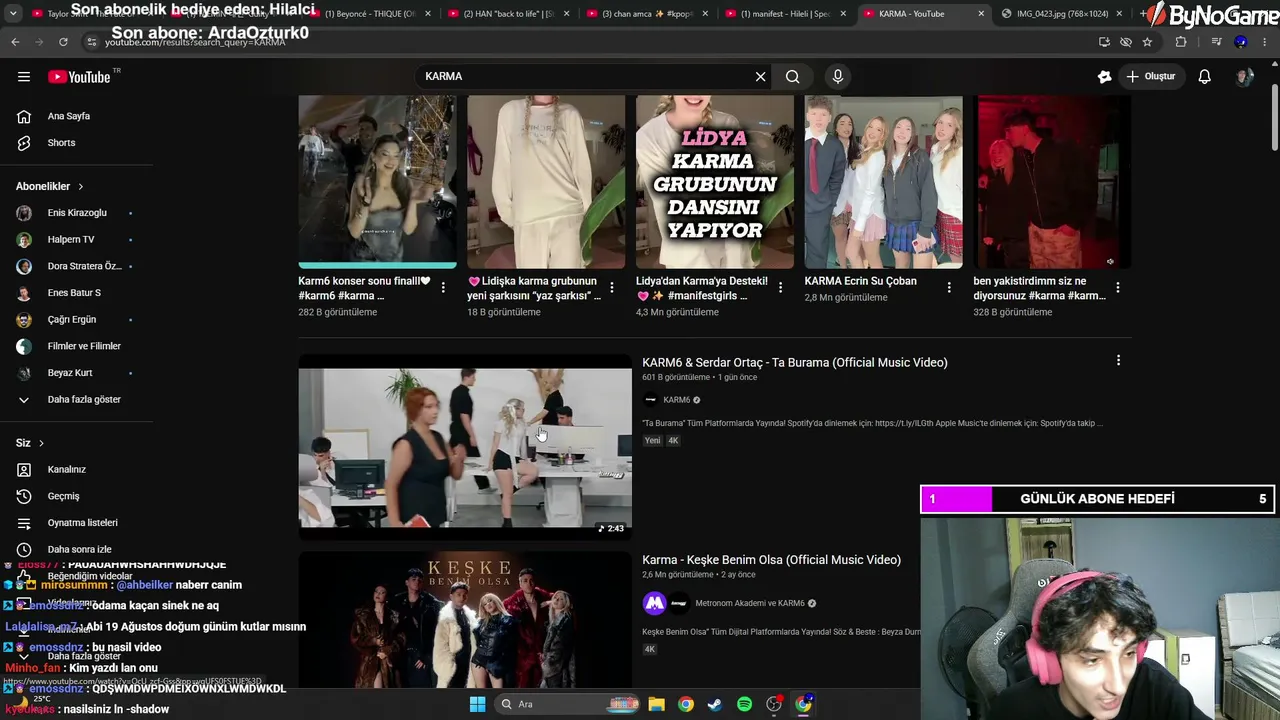Switch to the chan amca browser tab
This screenshot has height=720, width=1280.
[x=645, y=14]
